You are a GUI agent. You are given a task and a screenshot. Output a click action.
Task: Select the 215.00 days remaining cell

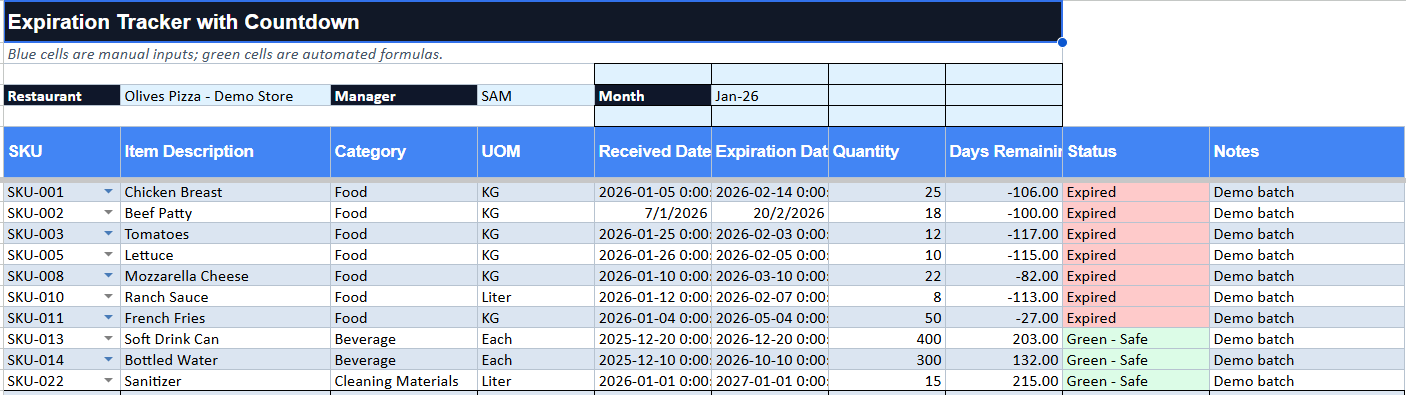pyautogui.click(x=1004, y=381)
